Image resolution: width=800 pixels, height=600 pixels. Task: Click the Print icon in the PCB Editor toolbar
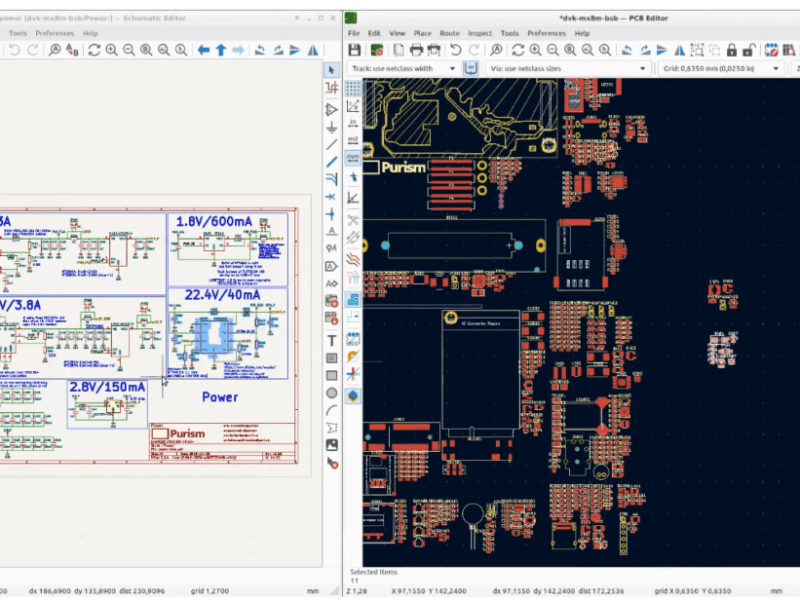418,50
